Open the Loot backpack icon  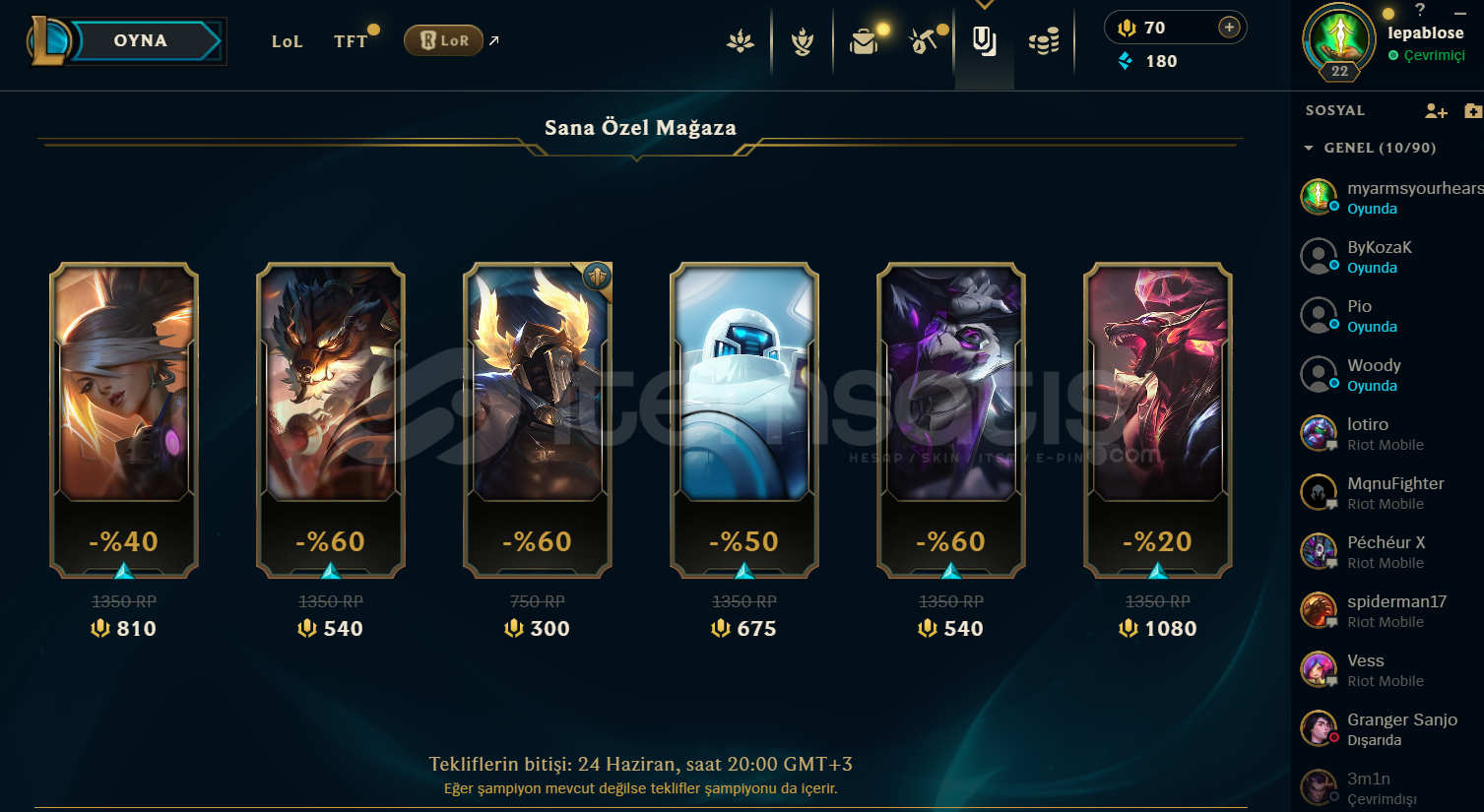point(864,41)
